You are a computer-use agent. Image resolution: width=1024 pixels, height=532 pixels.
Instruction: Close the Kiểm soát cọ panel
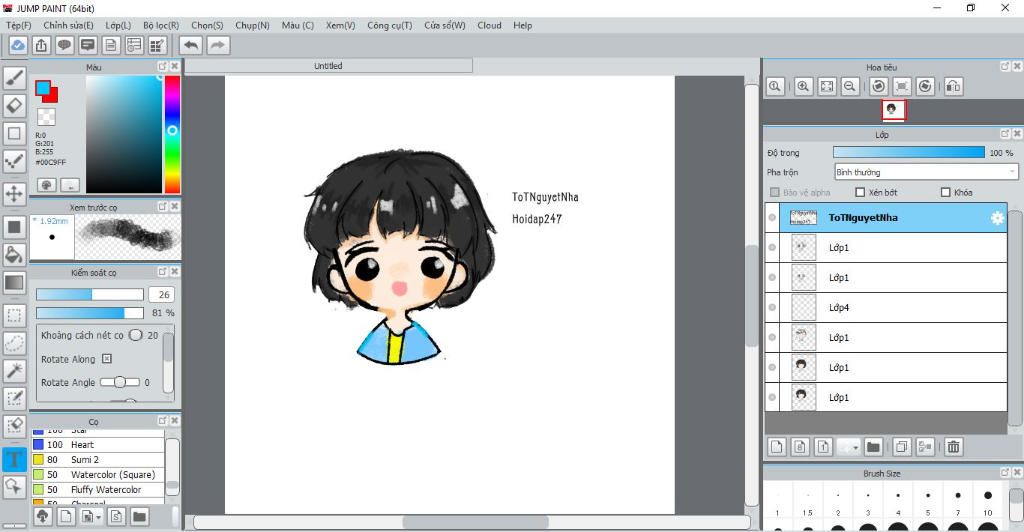point(174,272)
